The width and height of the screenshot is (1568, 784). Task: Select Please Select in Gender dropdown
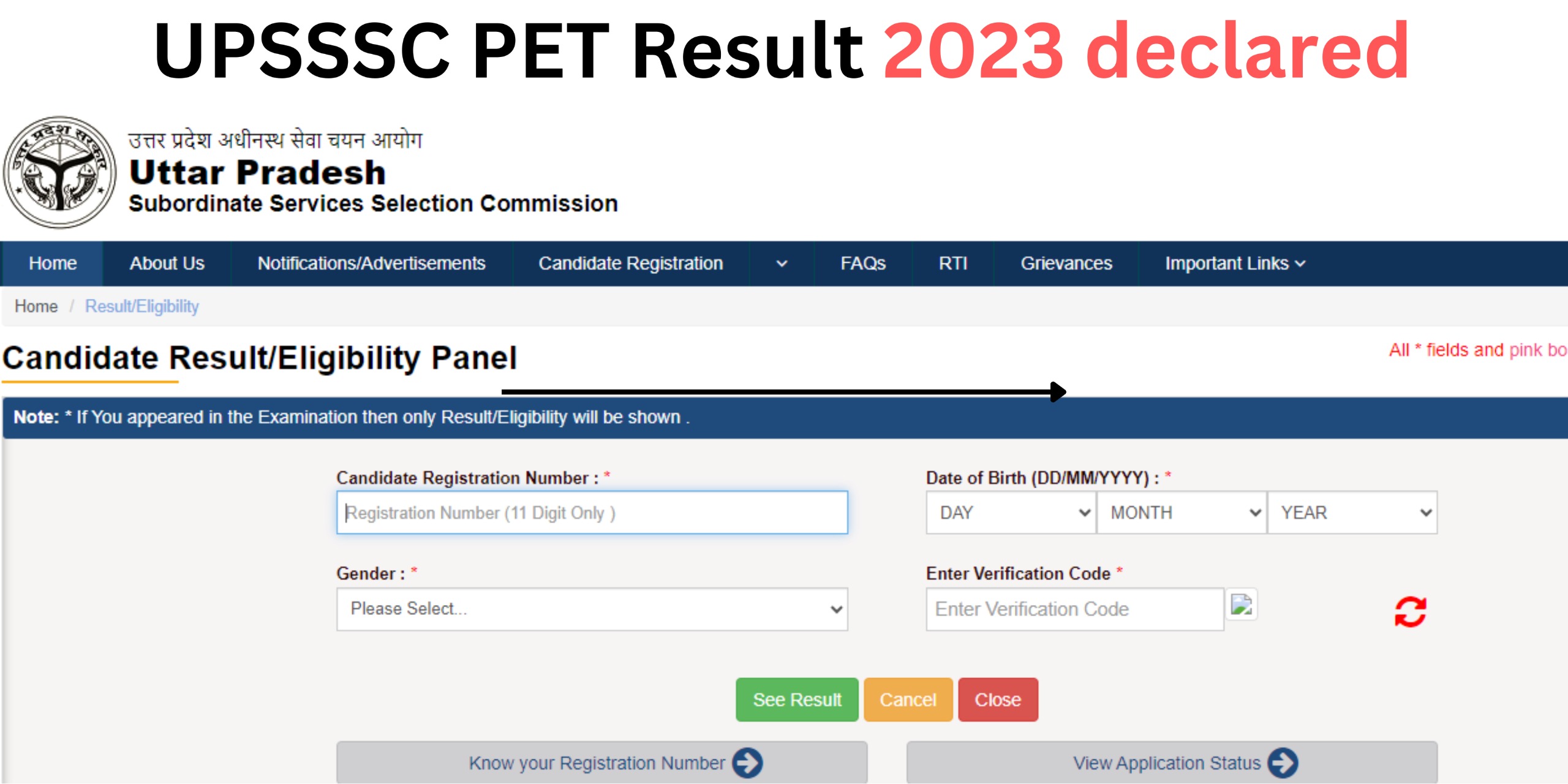(595, 607)
